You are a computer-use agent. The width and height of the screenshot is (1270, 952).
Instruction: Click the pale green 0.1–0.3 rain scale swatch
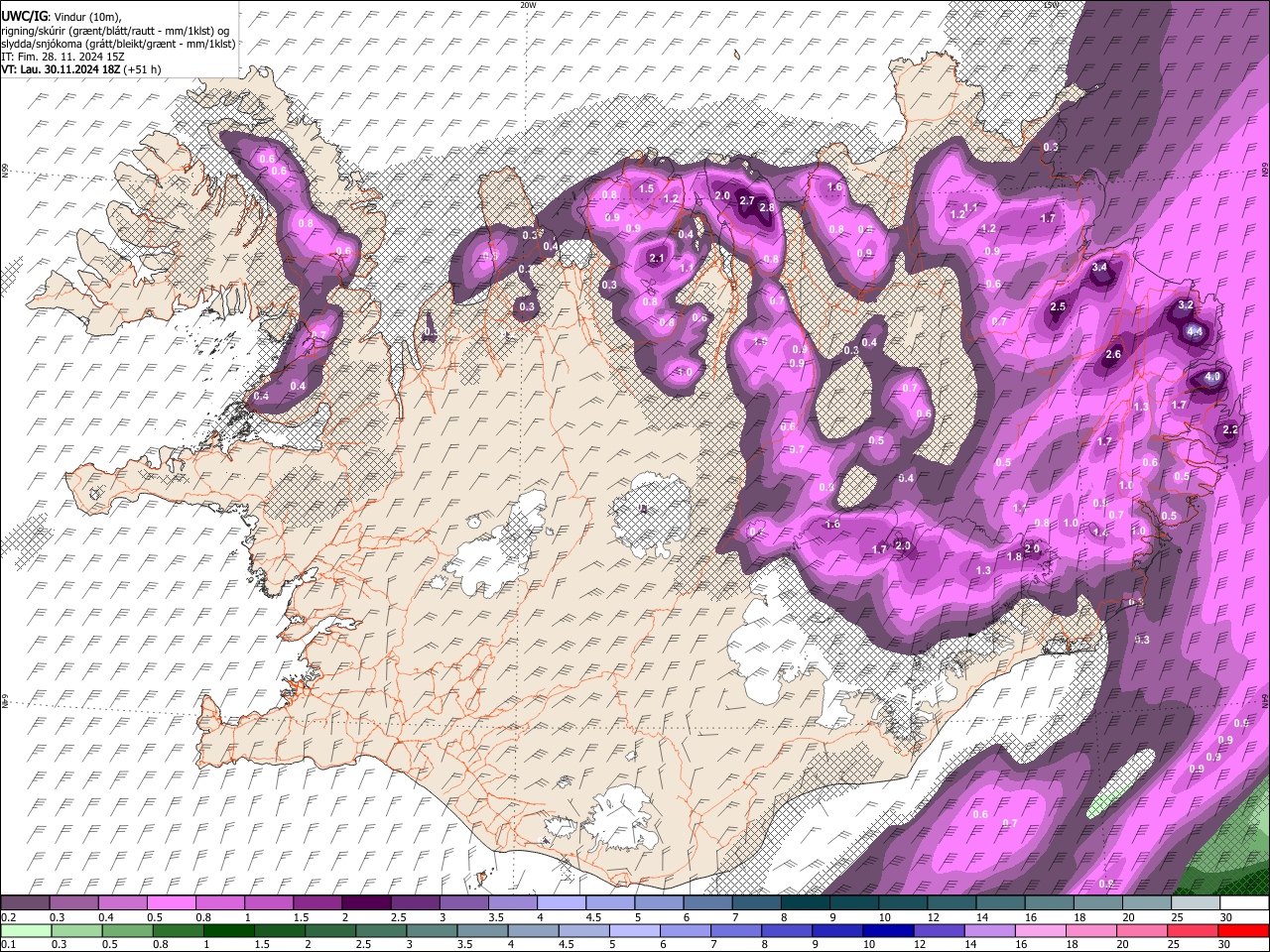click(x=26, y=930)
